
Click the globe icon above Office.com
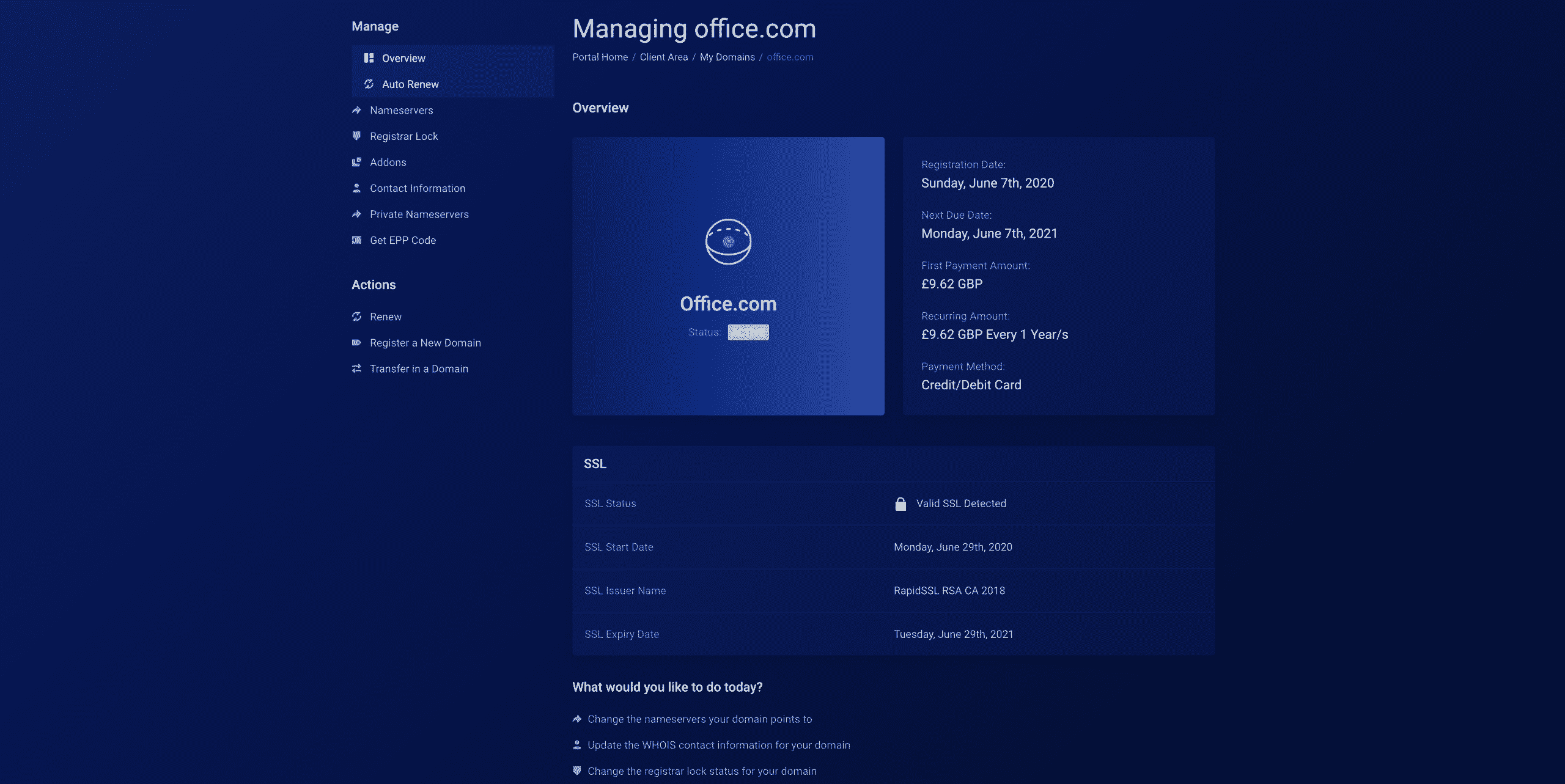(x=728, y=241)
